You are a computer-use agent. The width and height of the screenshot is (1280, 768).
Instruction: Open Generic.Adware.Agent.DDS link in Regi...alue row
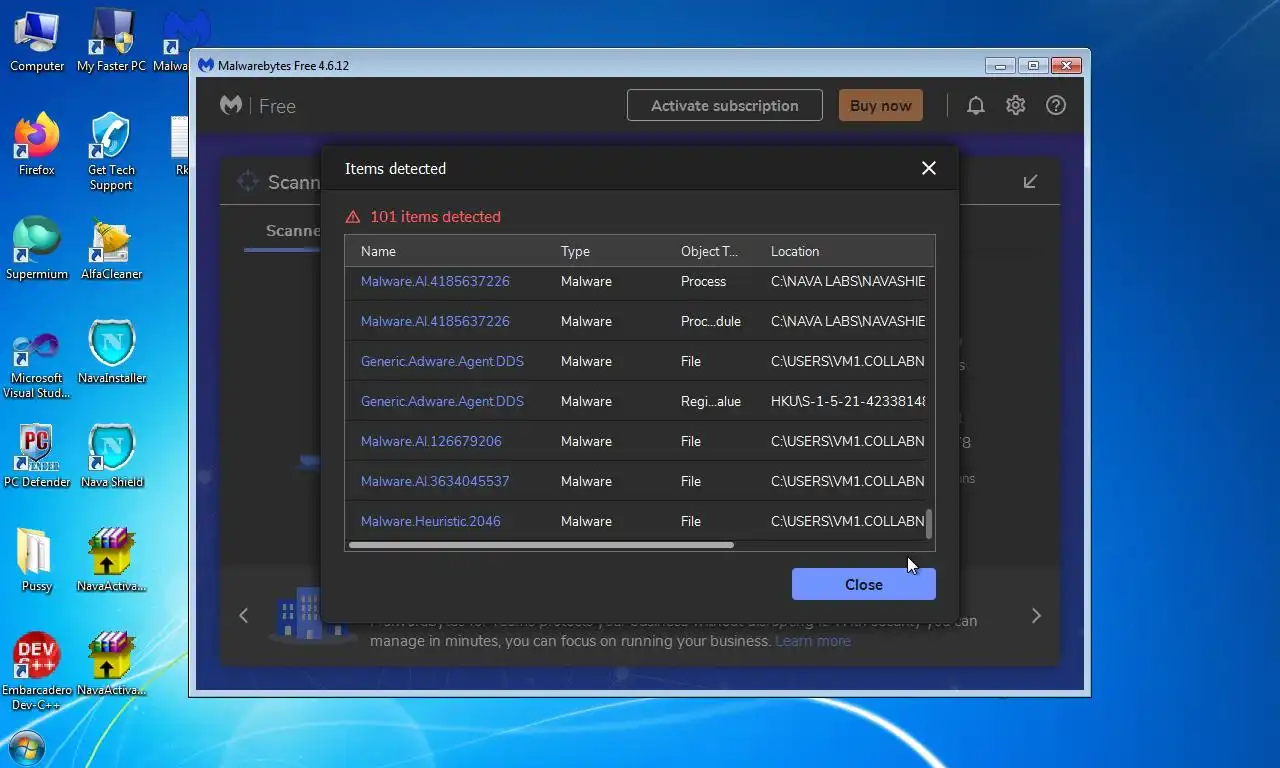(x=442, y=401)
